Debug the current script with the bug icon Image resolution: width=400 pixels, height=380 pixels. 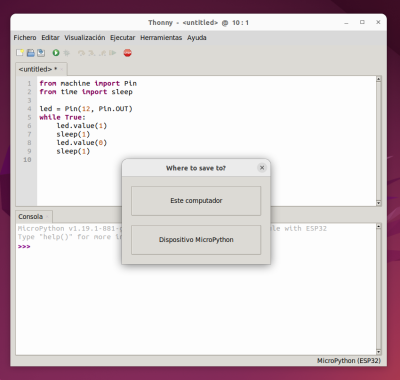[x=67, y=53]
